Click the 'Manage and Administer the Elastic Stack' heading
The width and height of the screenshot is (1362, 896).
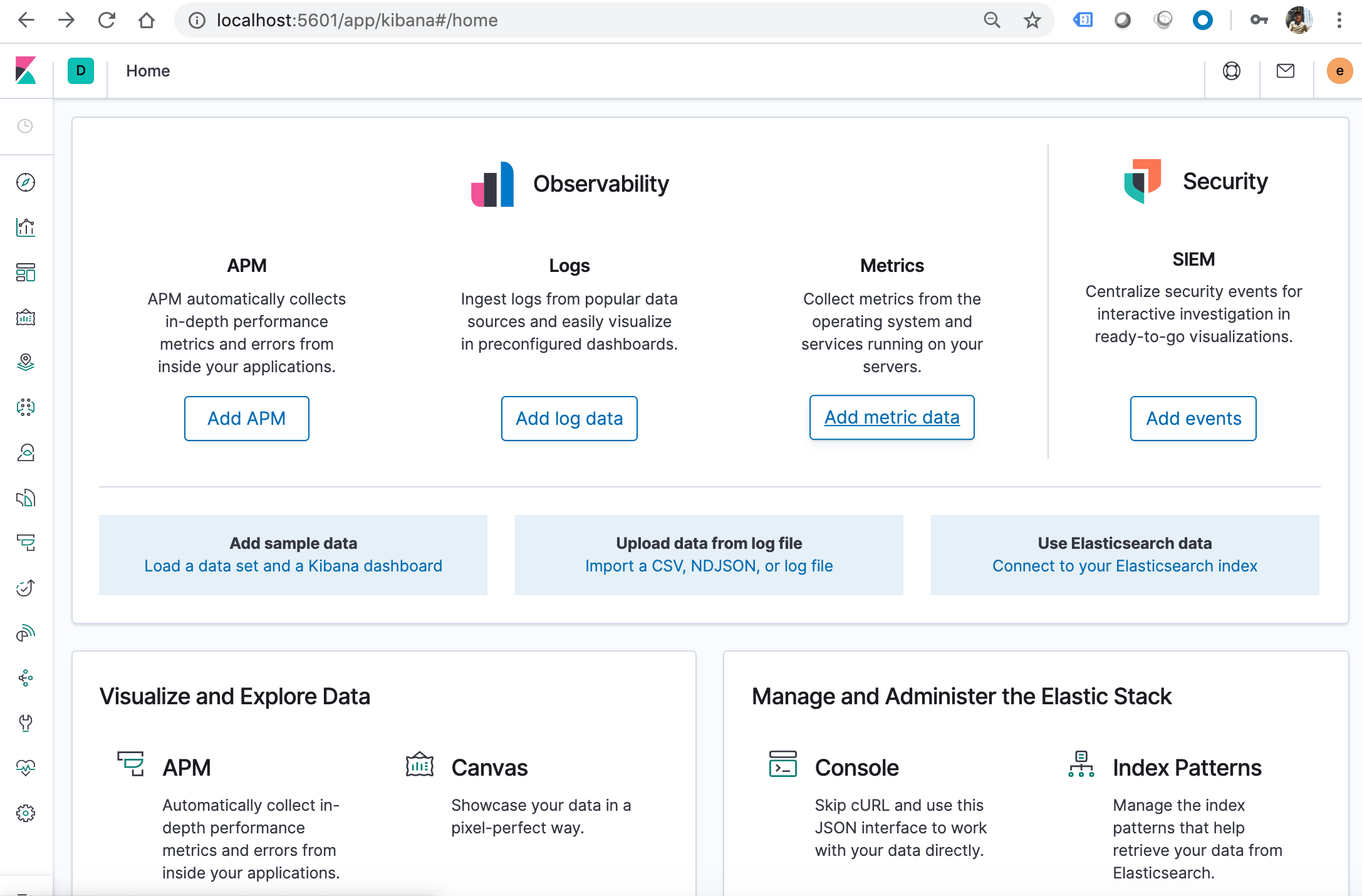[961, 696]
